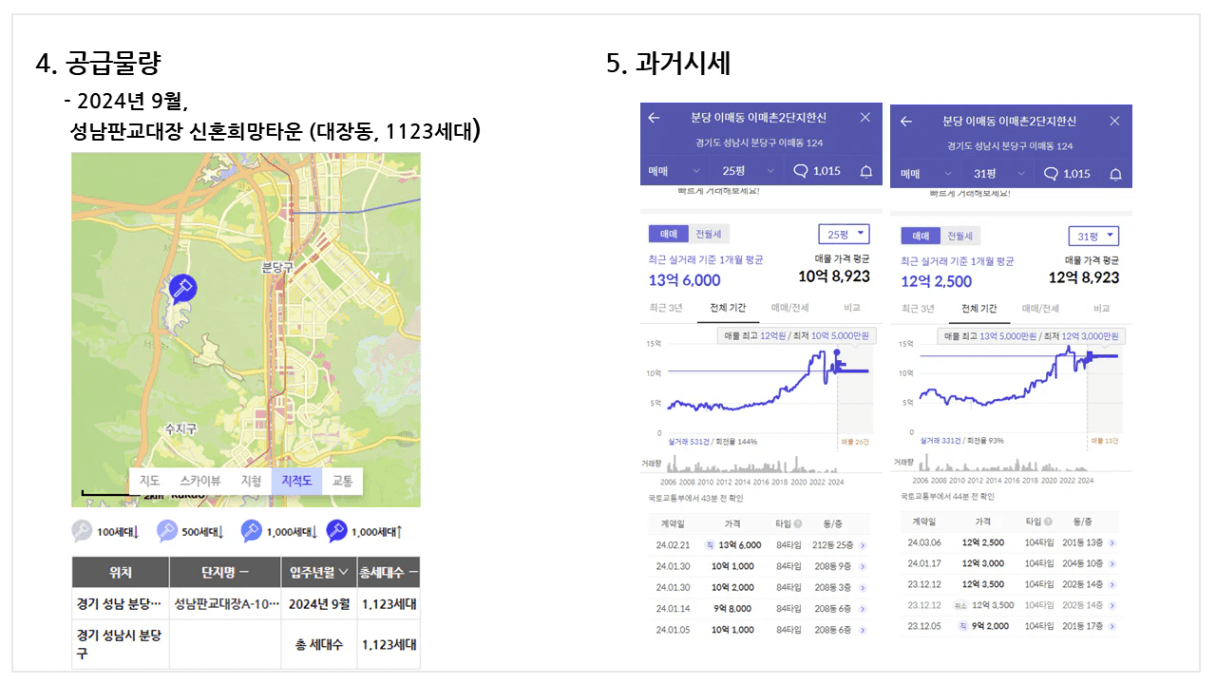This screenshot has width=1216, height=684.
Task: Click the 500세대 legend marker icon
Action: click(167, 531)
